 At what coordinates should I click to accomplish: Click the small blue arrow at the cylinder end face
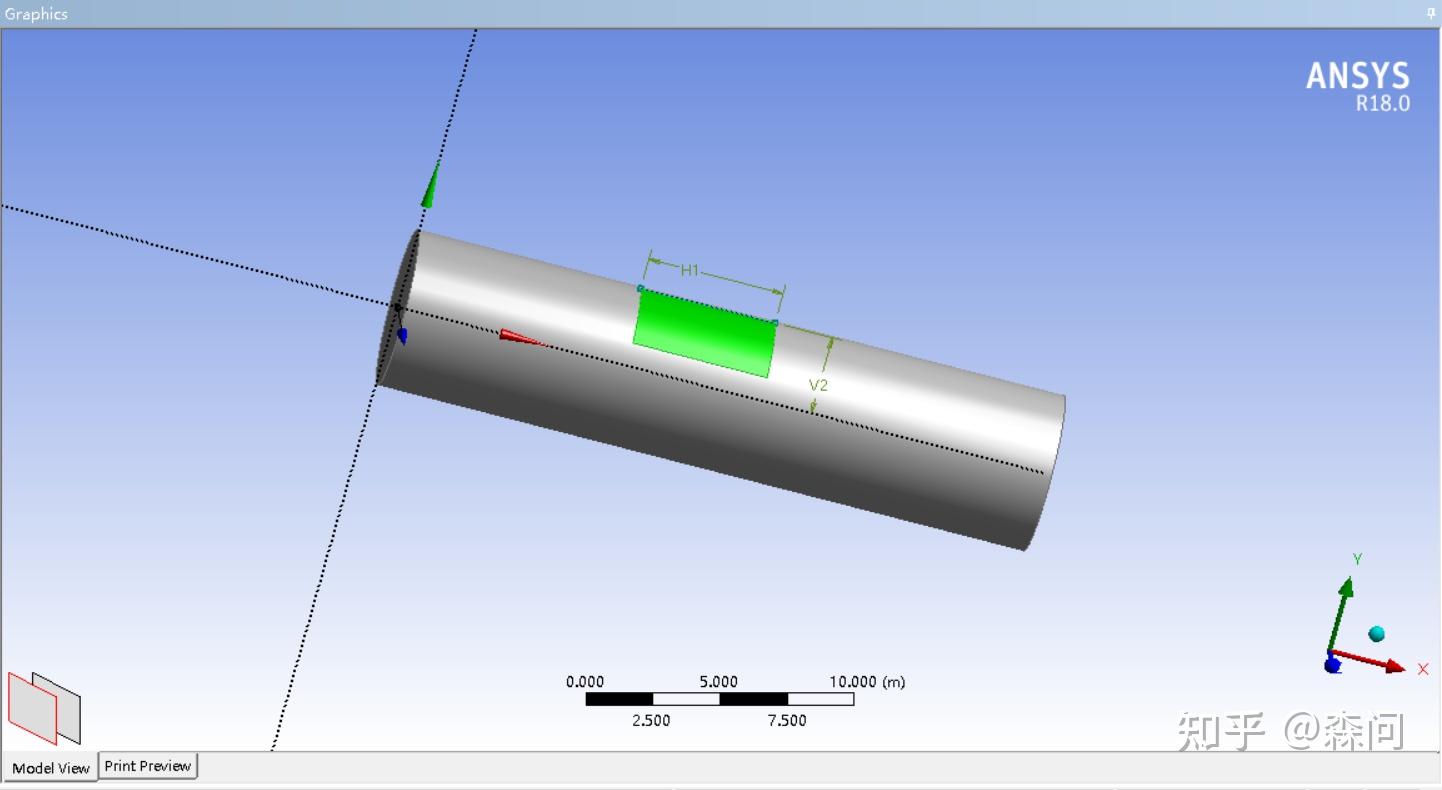point(401,334)
